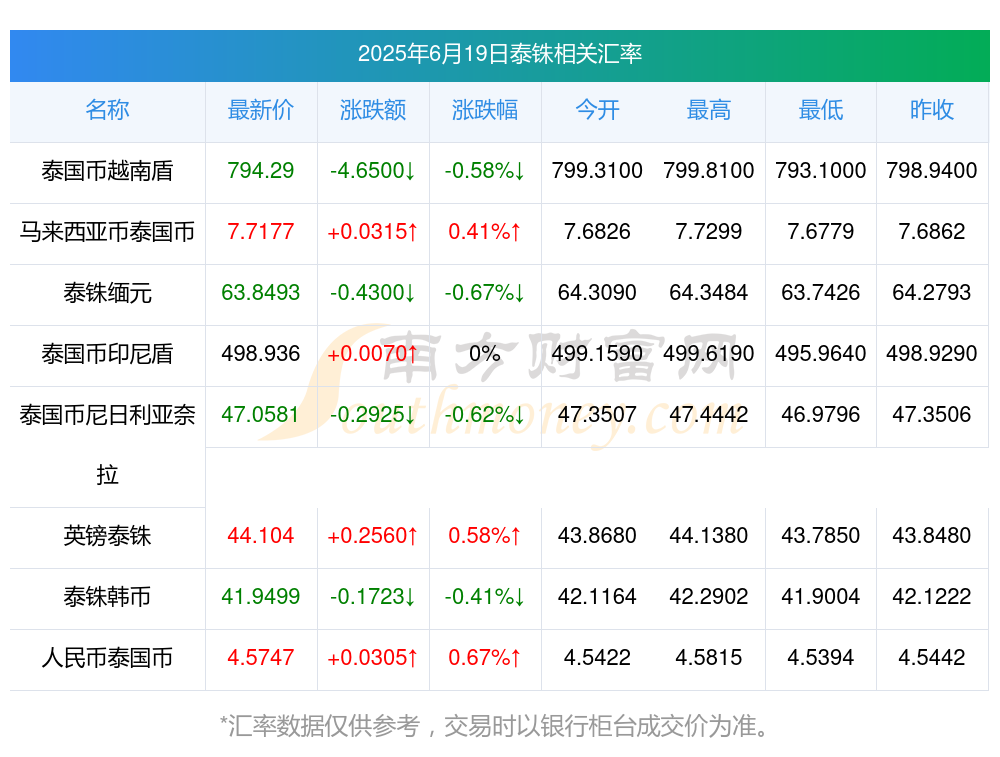The width and height of the screenshot is (1000, 757).
Task: Click the 今开 column header
Action: (597, 110)
